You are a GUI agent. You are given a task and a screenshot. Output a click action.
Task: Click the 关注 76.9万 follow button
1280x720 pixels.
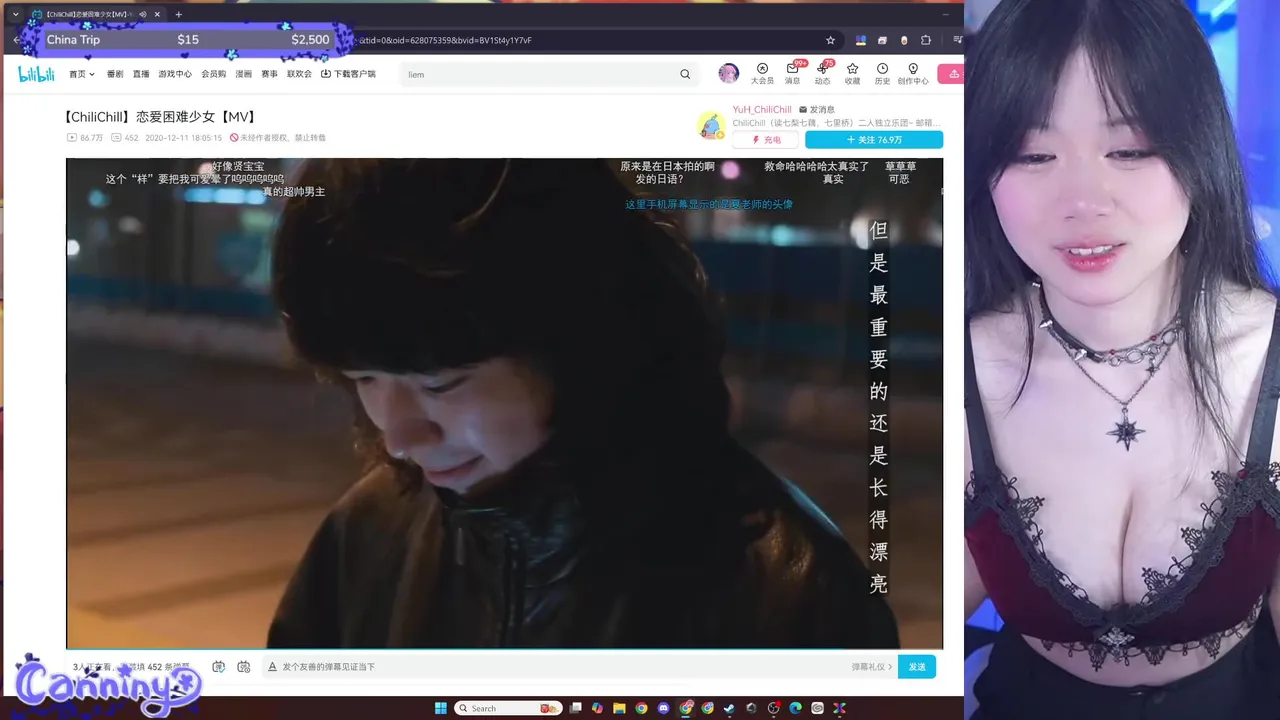click(874, 140)
